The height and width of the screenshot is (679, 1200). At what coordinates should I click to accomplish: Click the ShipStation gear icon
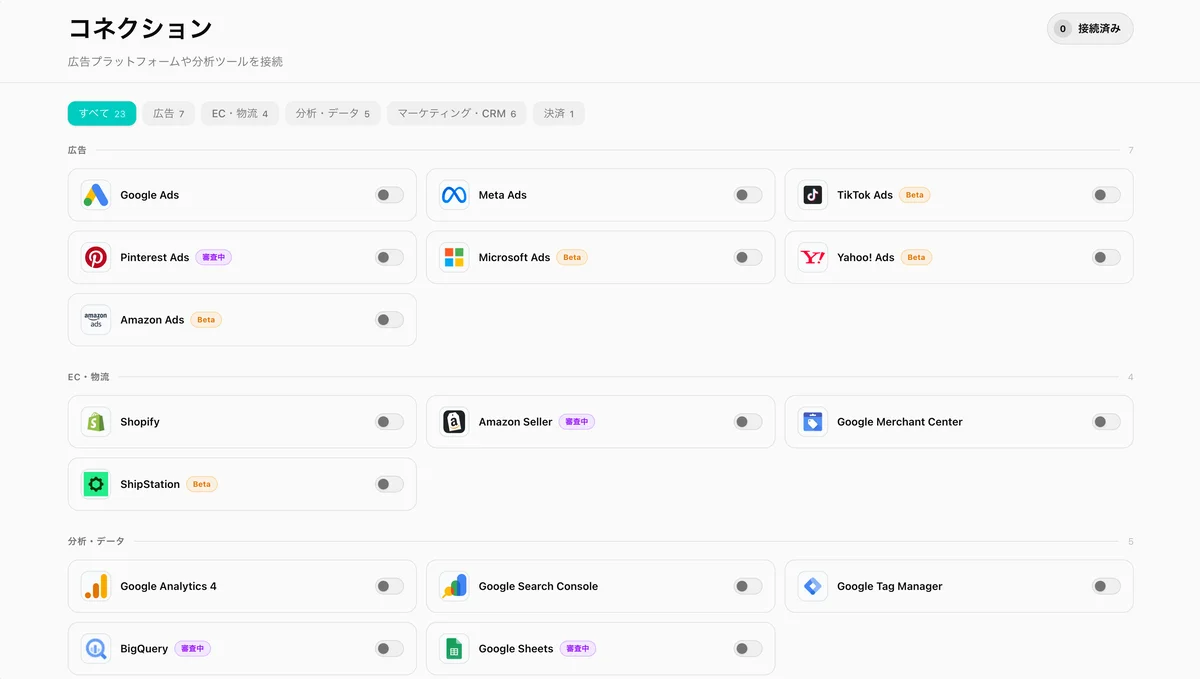pyautogui.click(x=95, y=484)
